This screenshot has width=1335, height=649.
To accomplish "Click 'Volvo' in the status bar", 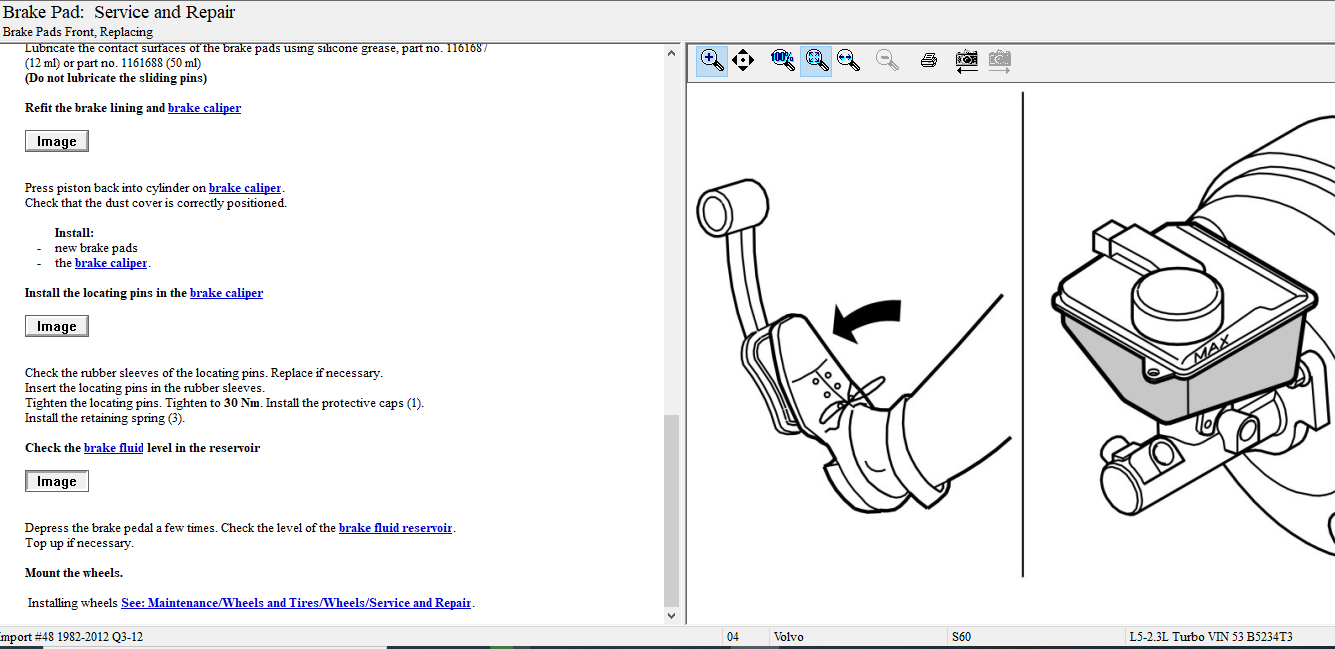I will 788,637.
